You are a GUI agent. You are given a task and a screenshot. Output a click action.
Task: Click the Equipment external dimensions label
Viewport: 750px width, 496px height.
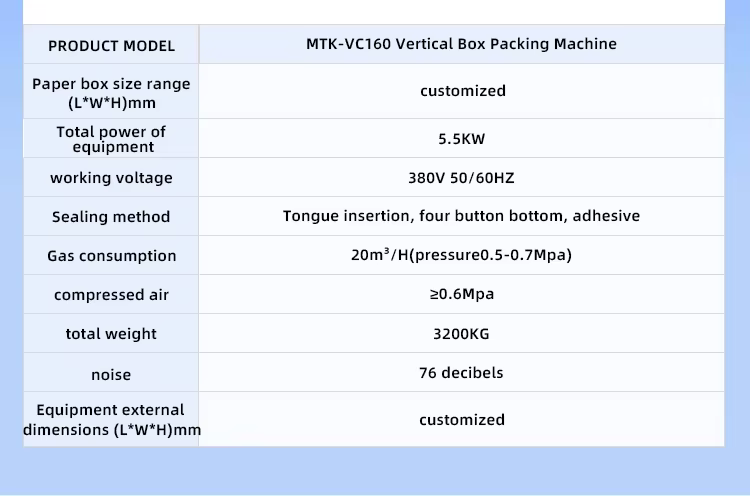click(111, 420)
